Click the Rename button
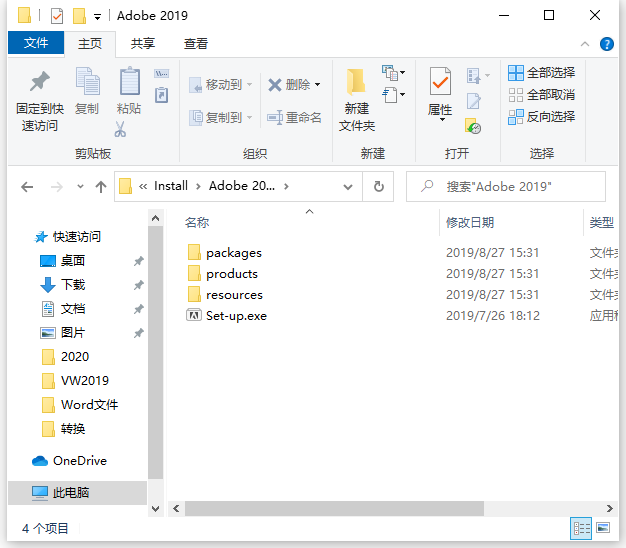Screen dimensions: 626x548 coord(294,117)
